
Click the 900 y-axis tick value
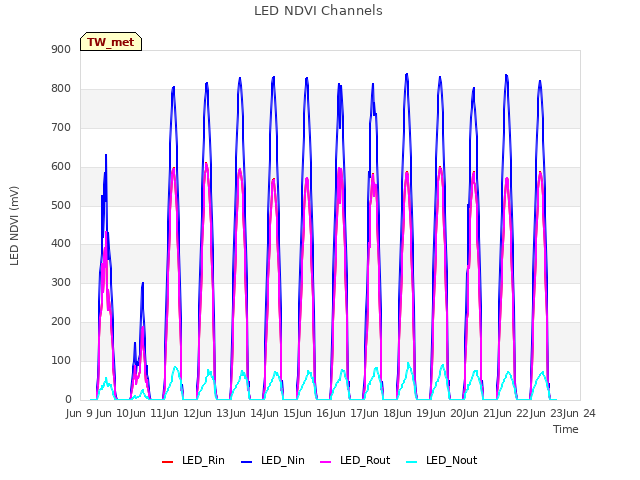tap(61, 50)
